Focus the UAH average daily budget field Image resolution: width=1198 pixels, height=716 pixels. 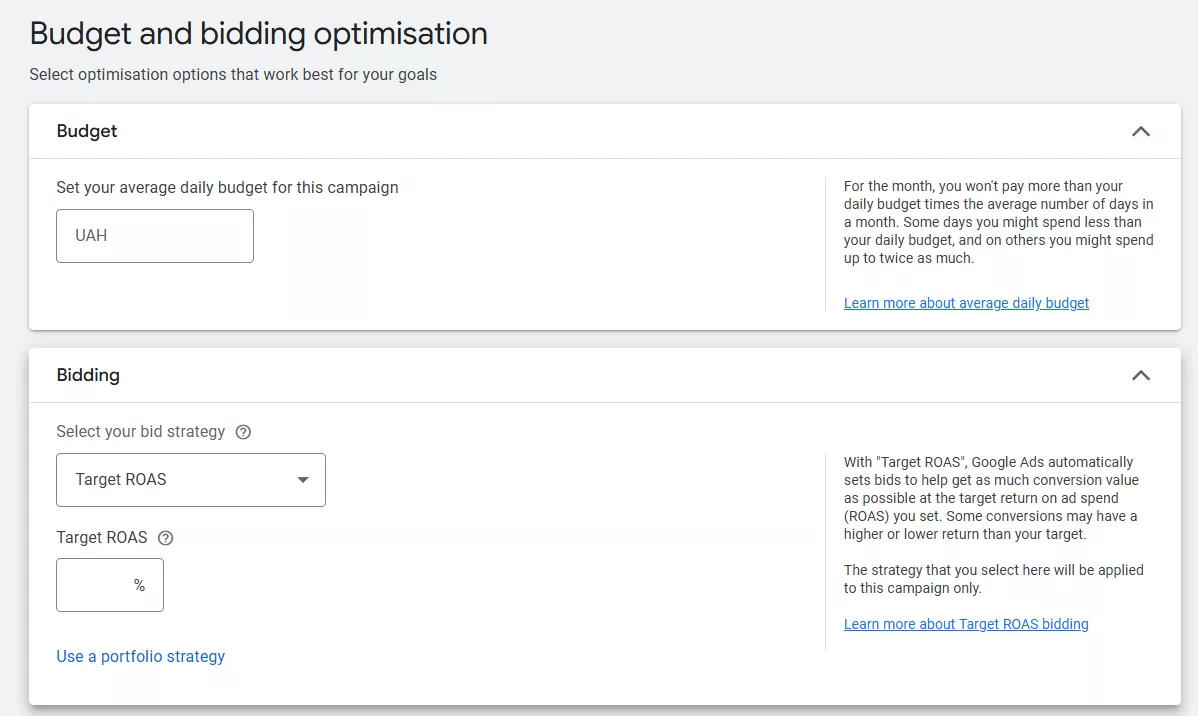coord(155,236)
